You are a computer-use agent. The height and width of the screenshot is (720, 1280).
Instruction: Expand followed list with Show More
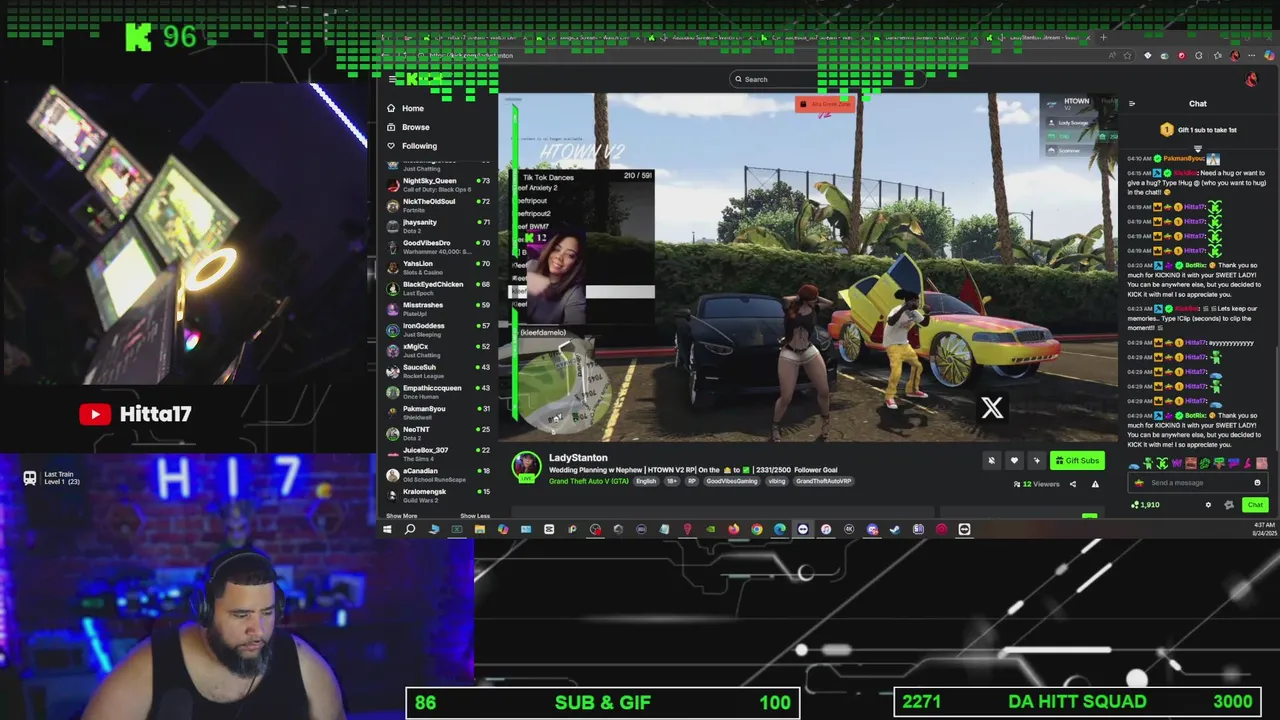[402, 516]
